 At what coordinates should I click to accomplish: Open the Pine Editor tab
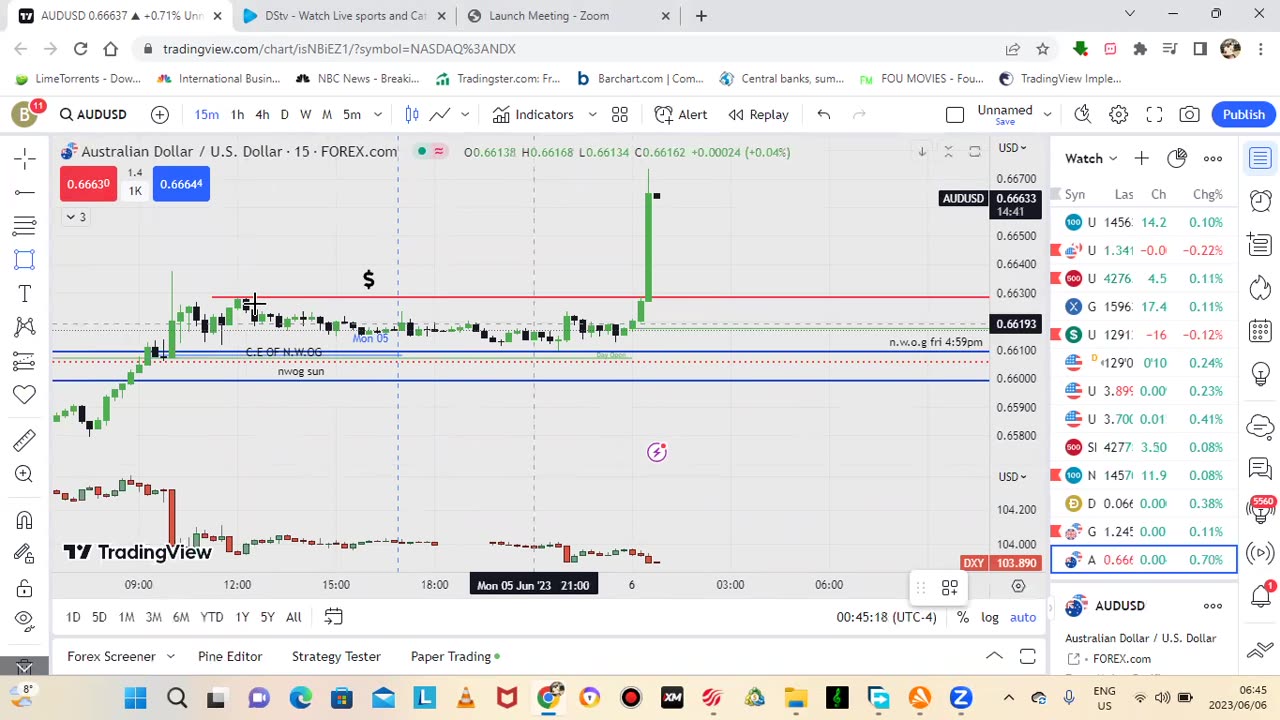pos(230,656)
